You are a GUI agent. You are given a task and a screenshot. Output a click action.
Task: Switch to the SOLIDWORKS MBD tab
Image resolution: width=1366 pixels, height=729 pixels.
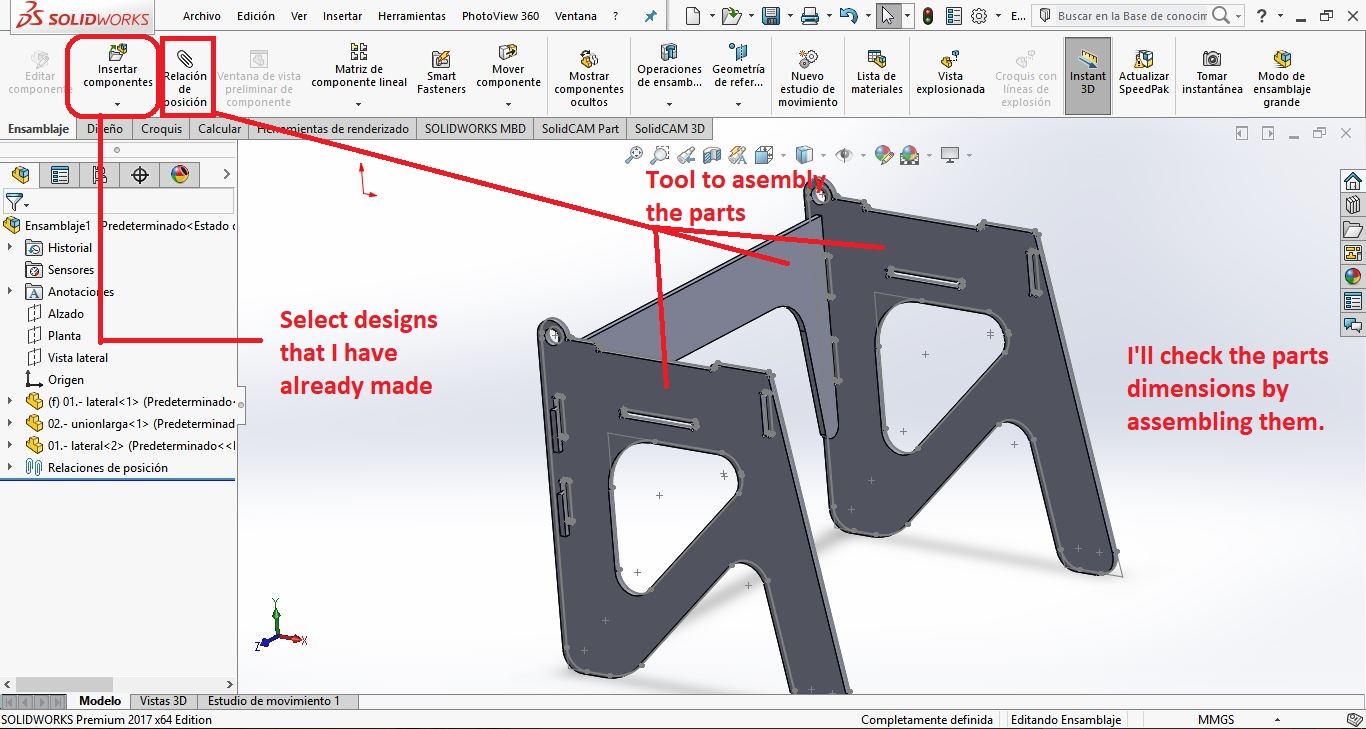[475, 129]
